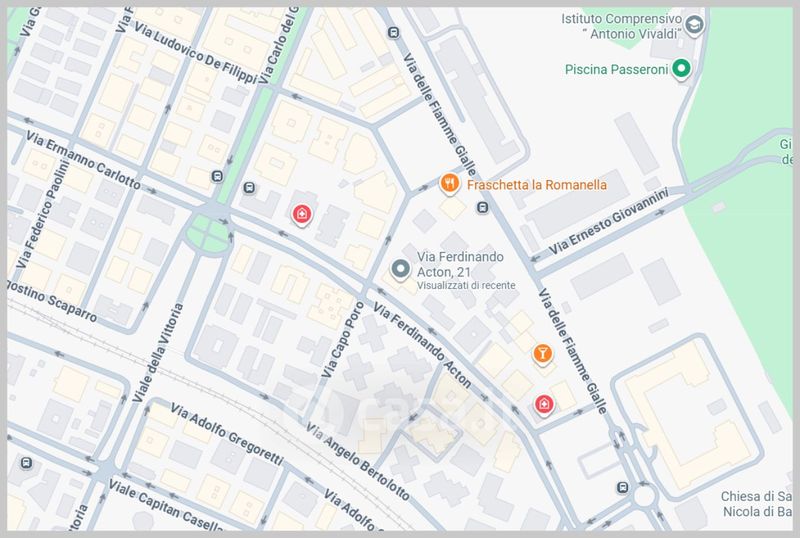Click the red medical pin near Via Ermanno Carlotto
The height and width of the screenshot is (538, 800).
pyautogui.click(x=300, y=213)
